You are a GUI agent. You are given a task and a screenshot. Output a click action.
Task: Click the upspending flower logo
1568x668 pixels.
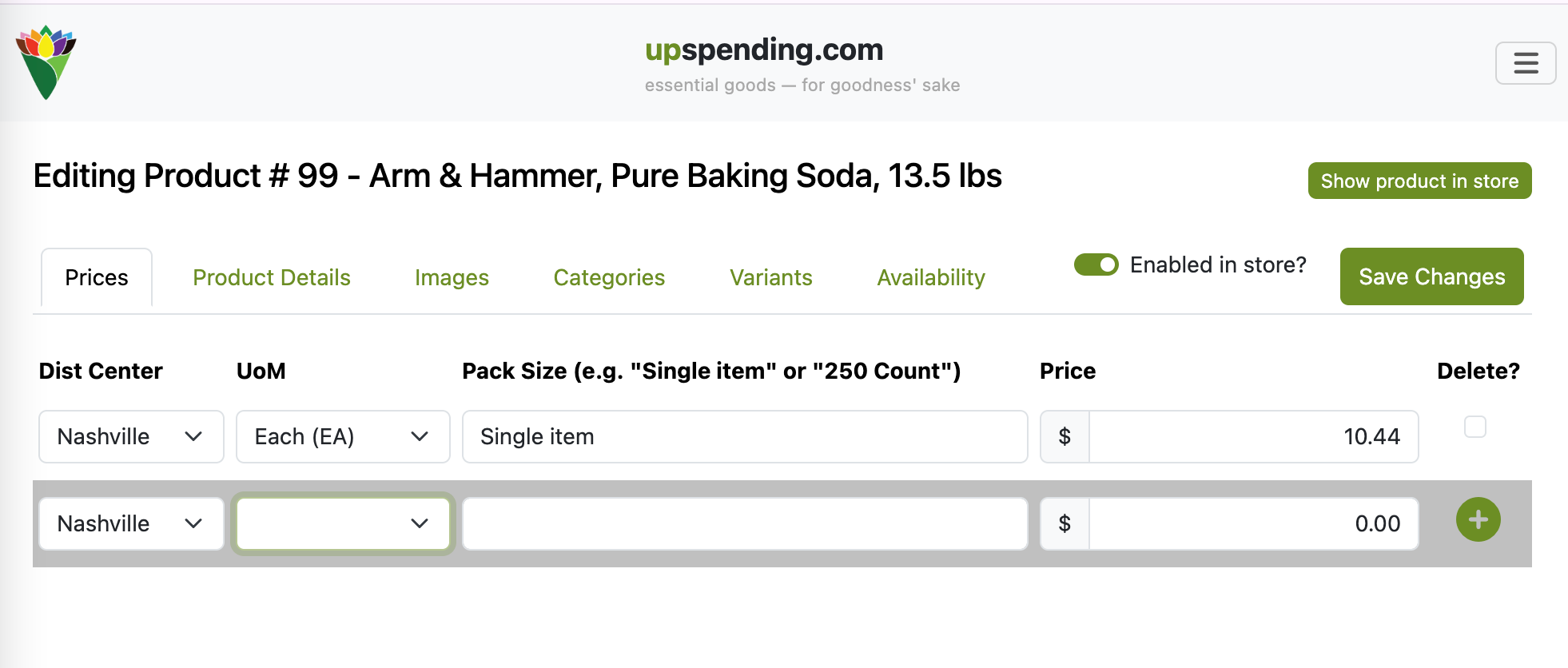[46, 62]
